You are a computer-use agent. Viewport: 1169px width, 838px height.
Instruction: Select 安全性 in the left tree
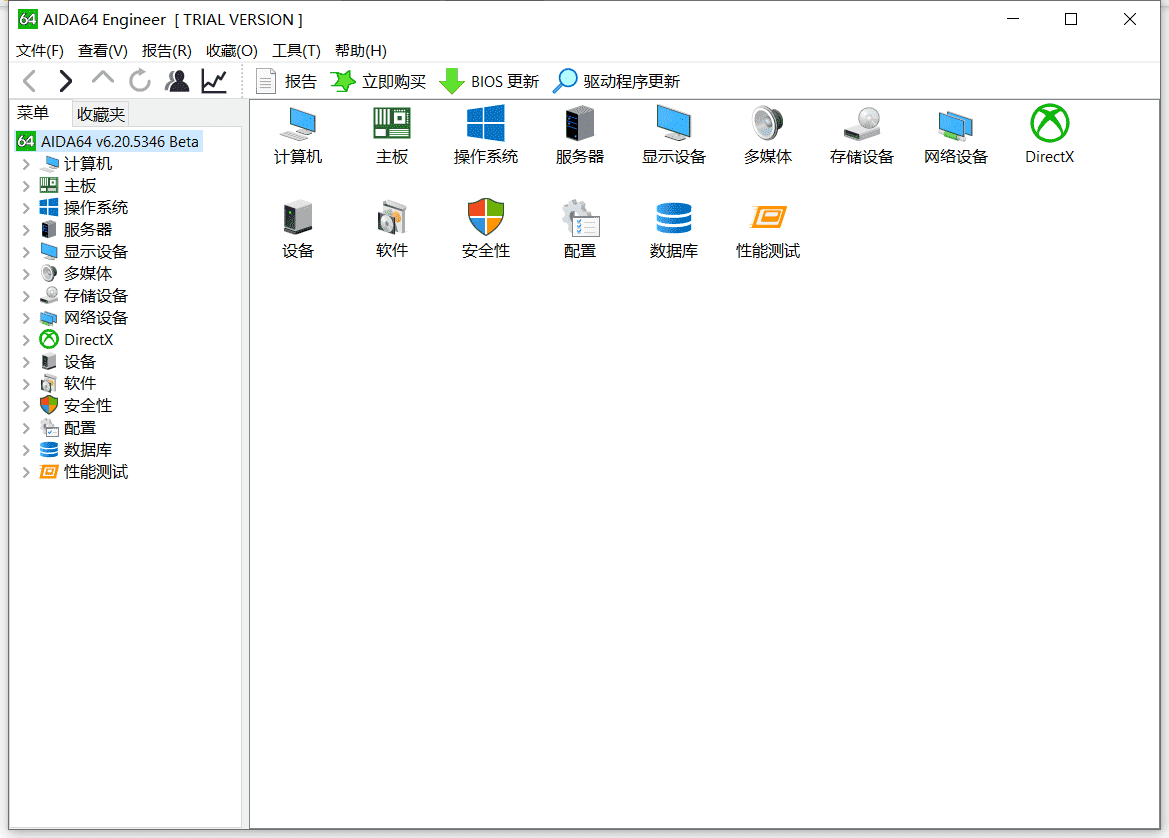(75, 406)
